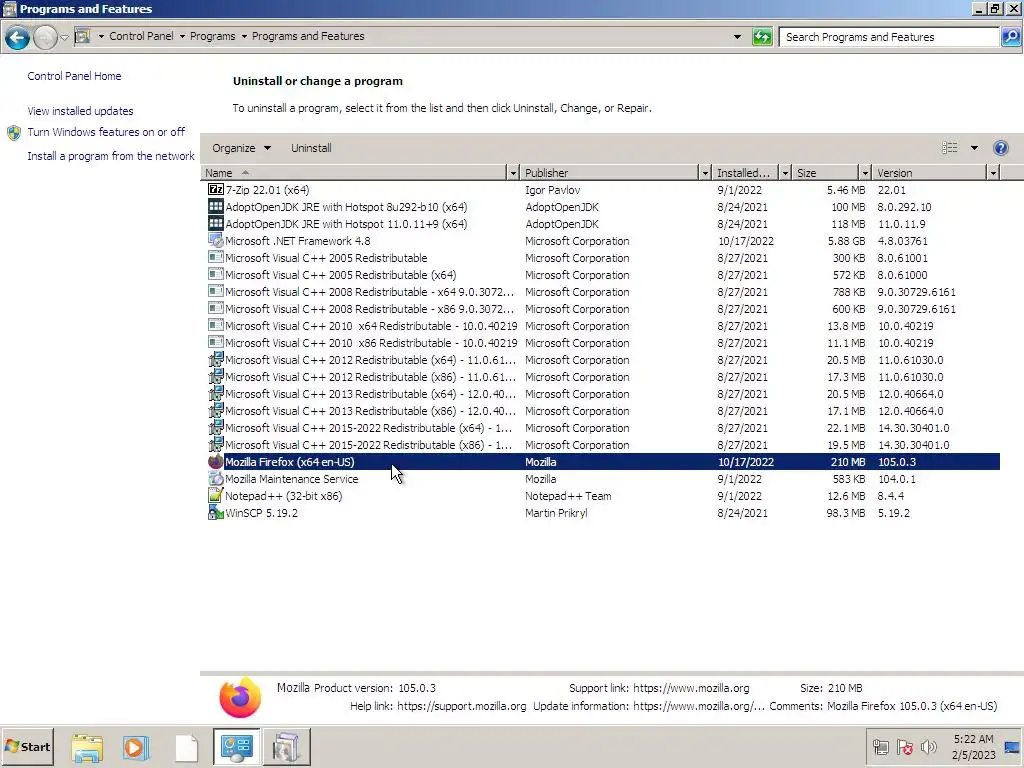Click the large Firefox logo in details pane
1024x768 pixels.
click(240, 697)
